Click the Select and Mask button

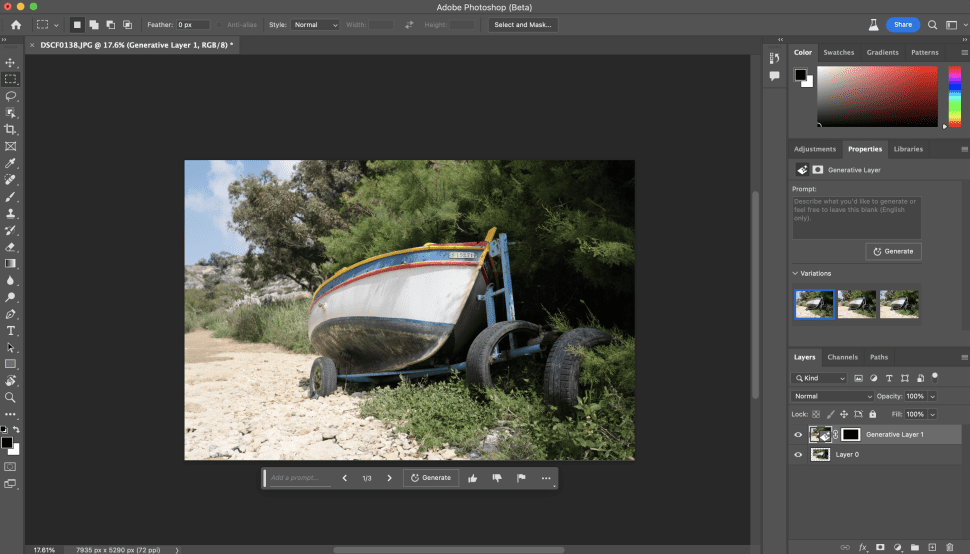coord(523,25)
